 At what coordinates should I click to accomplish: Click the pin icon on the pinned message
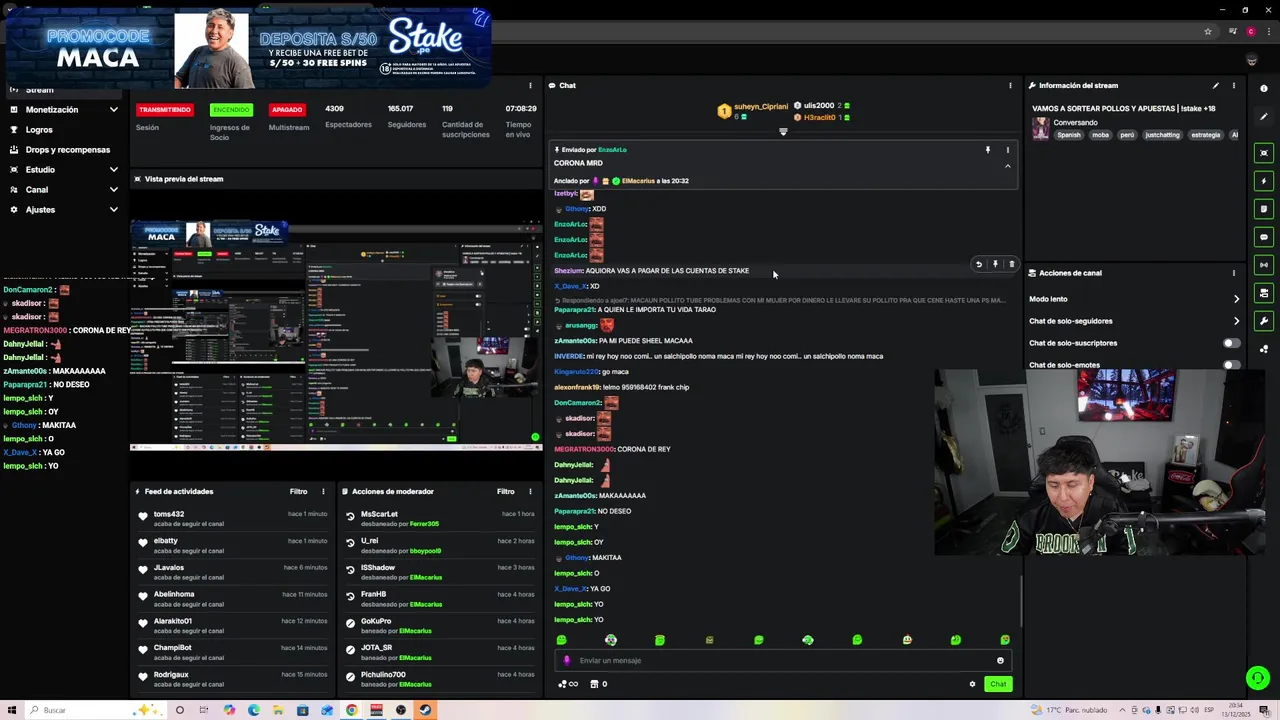point(988,150)
